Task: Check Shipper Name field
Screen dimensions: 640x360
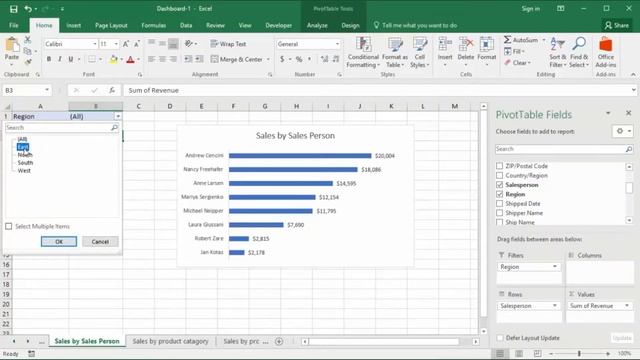Action: click(x=500, y=213)
